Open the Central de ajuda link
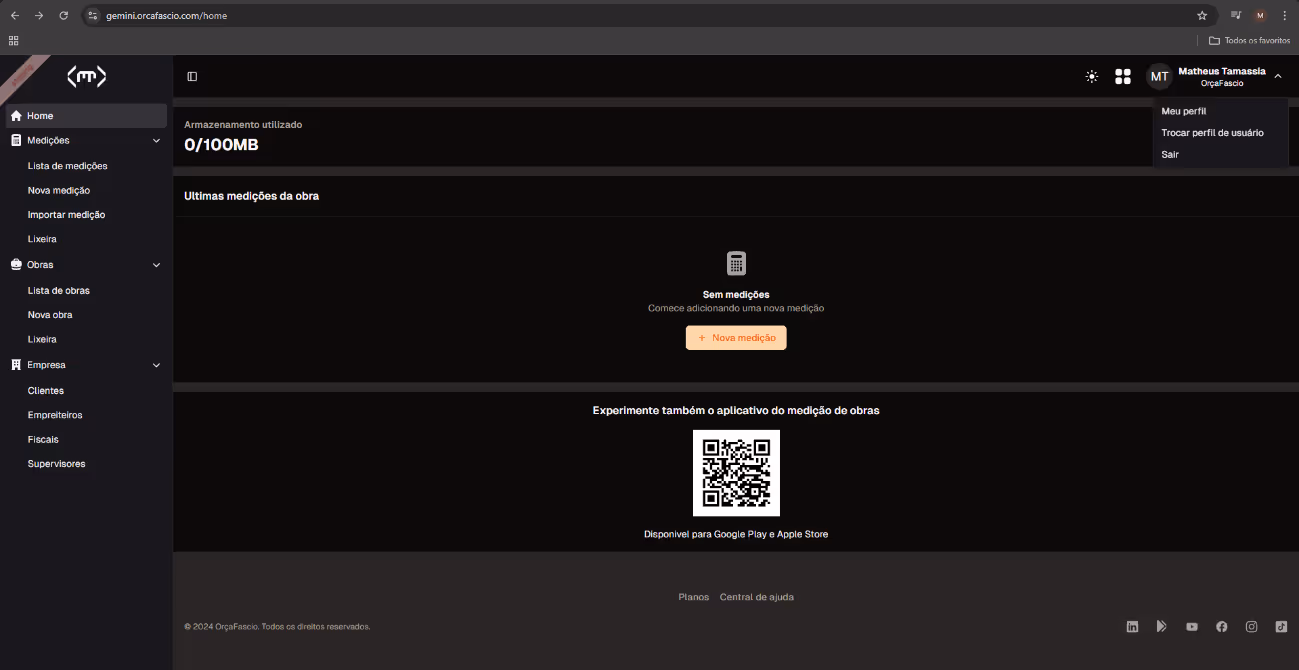This screenshot has height=670, width=1299. 757,597
